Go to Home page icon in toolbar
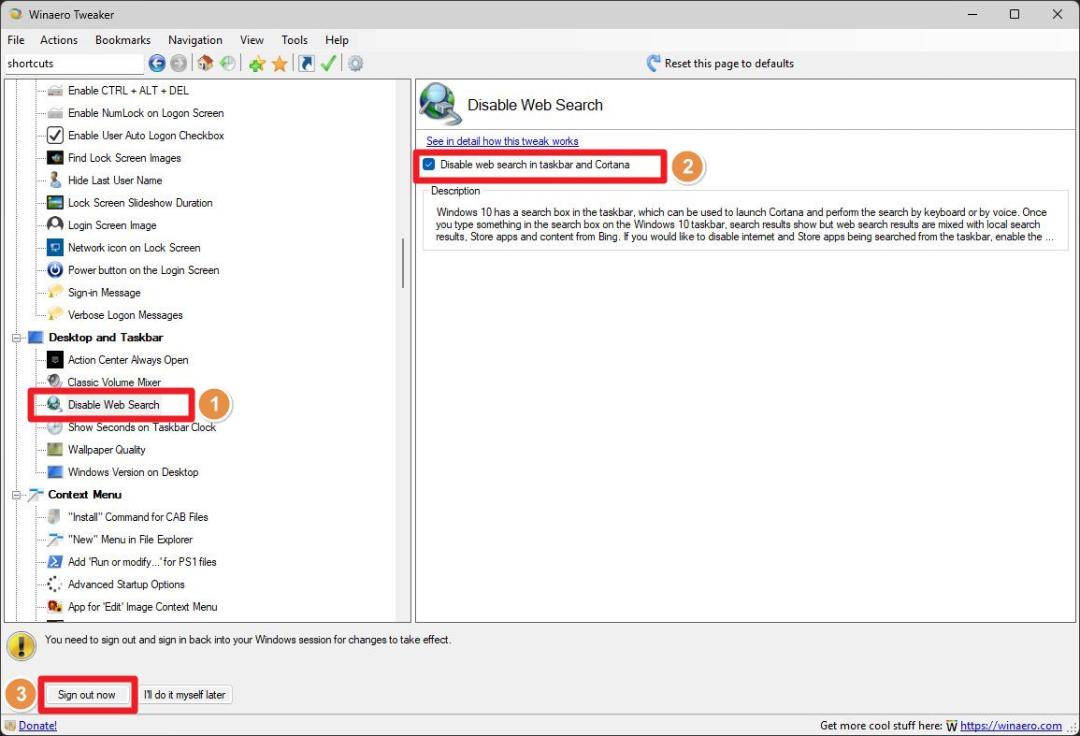This screenshot has width=1080, height=736. pos(205,63)
